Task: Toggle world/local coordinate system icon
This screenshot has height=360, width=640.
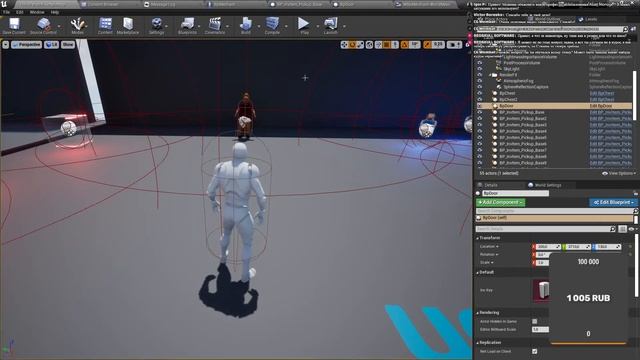Action: [370, 44]
